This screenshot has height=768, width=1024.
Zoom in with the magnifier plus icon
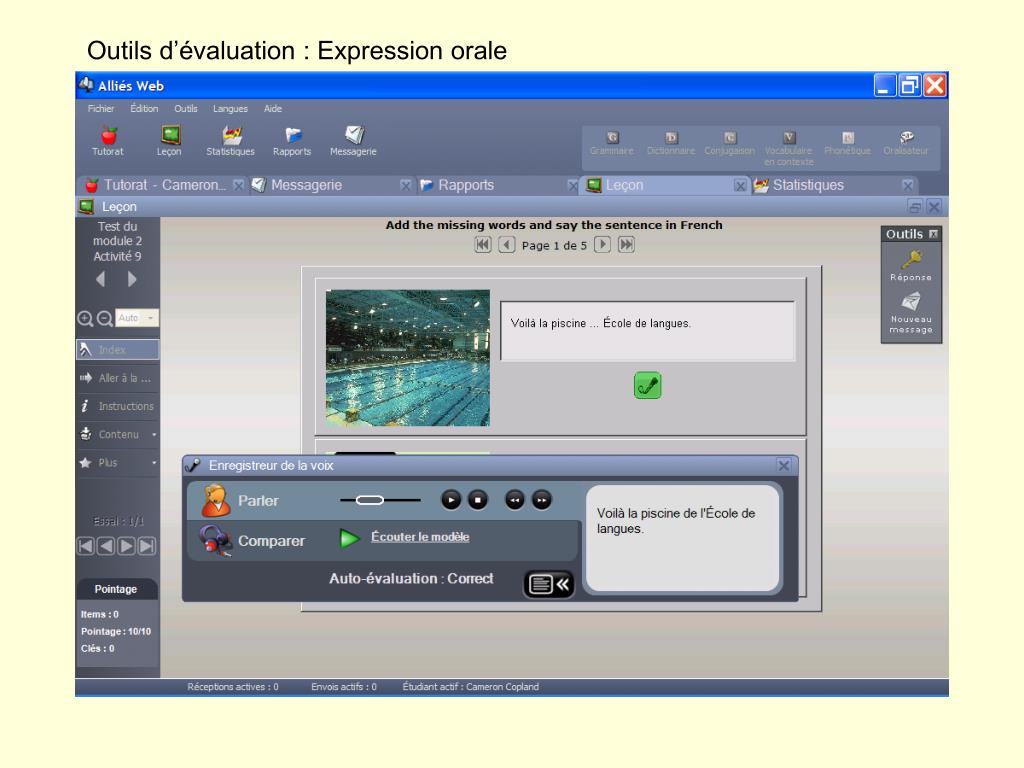(85, 319)
